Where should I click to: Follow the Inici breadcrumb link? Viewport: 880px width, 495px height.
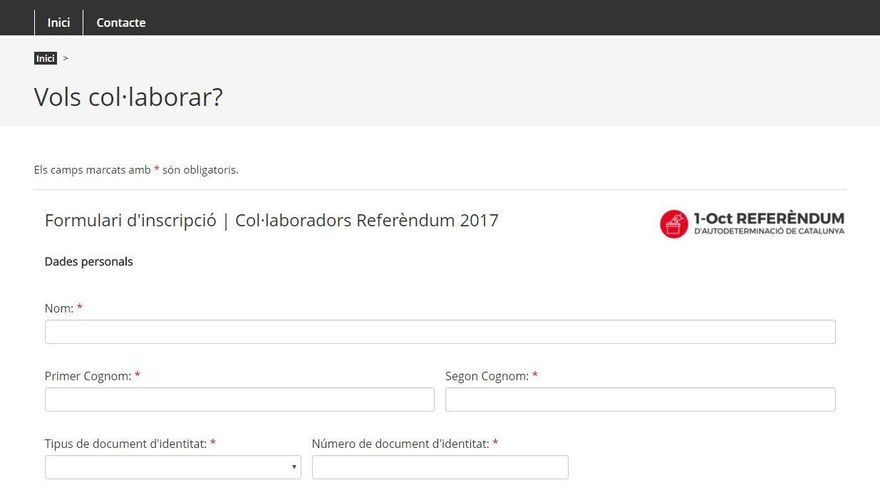coord(45,59)
